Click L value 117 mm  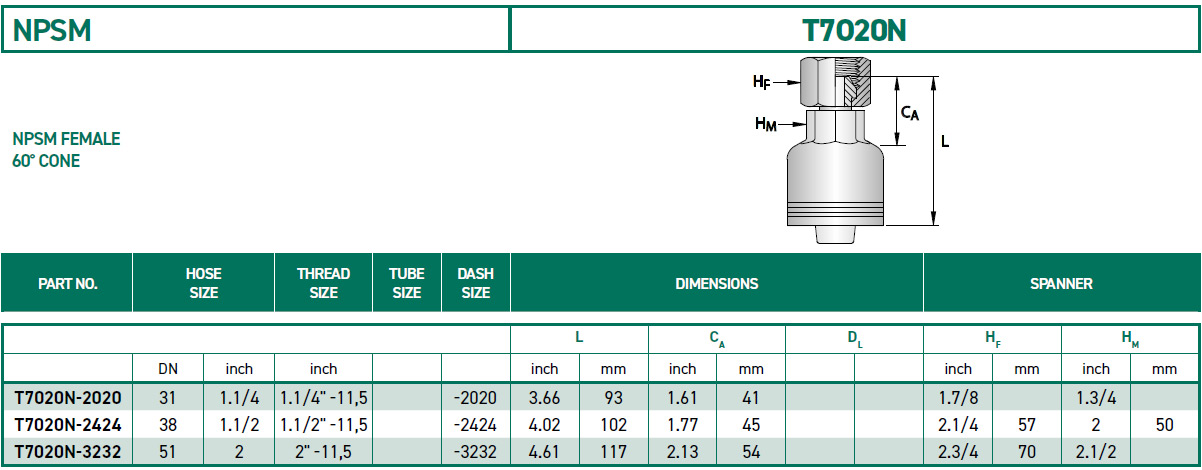click(613, 452)
